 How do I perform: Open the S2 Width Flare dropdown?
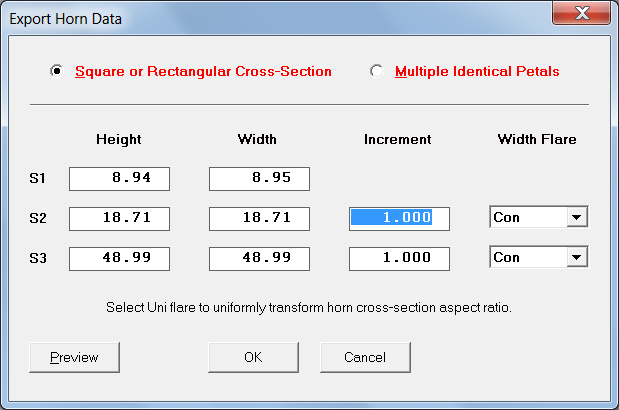coord(576,217)
